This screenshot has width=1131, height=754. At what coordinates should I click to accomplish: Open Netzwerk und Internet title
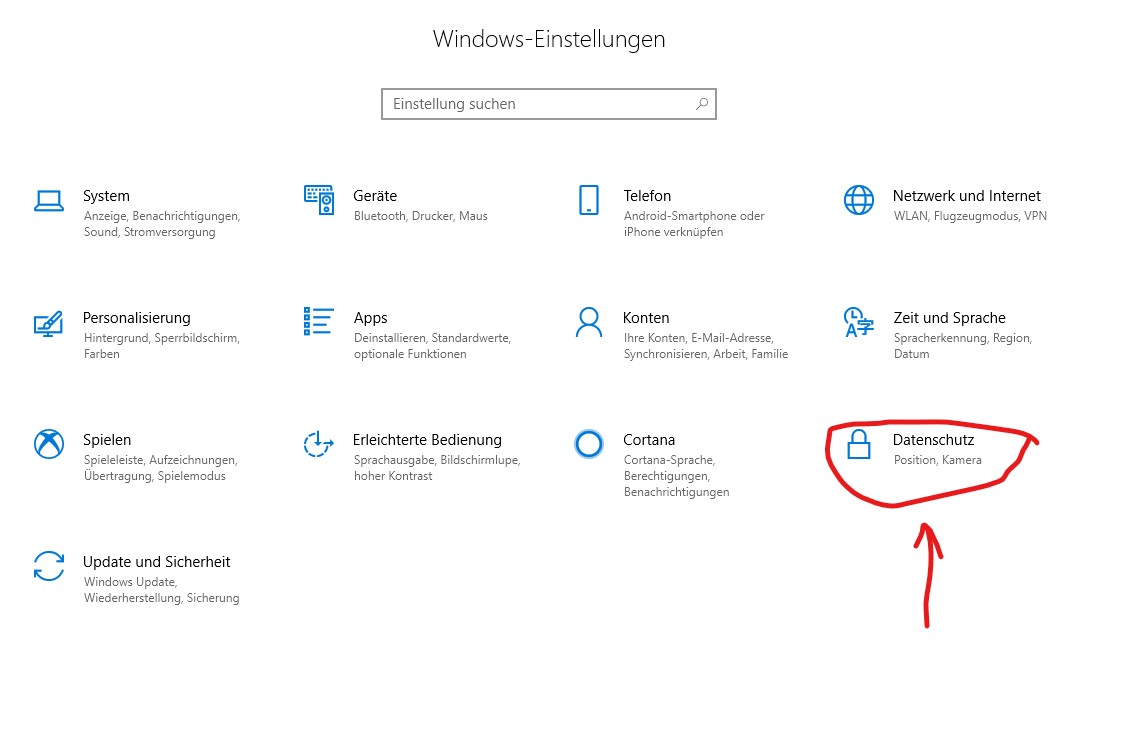(967, 196)
